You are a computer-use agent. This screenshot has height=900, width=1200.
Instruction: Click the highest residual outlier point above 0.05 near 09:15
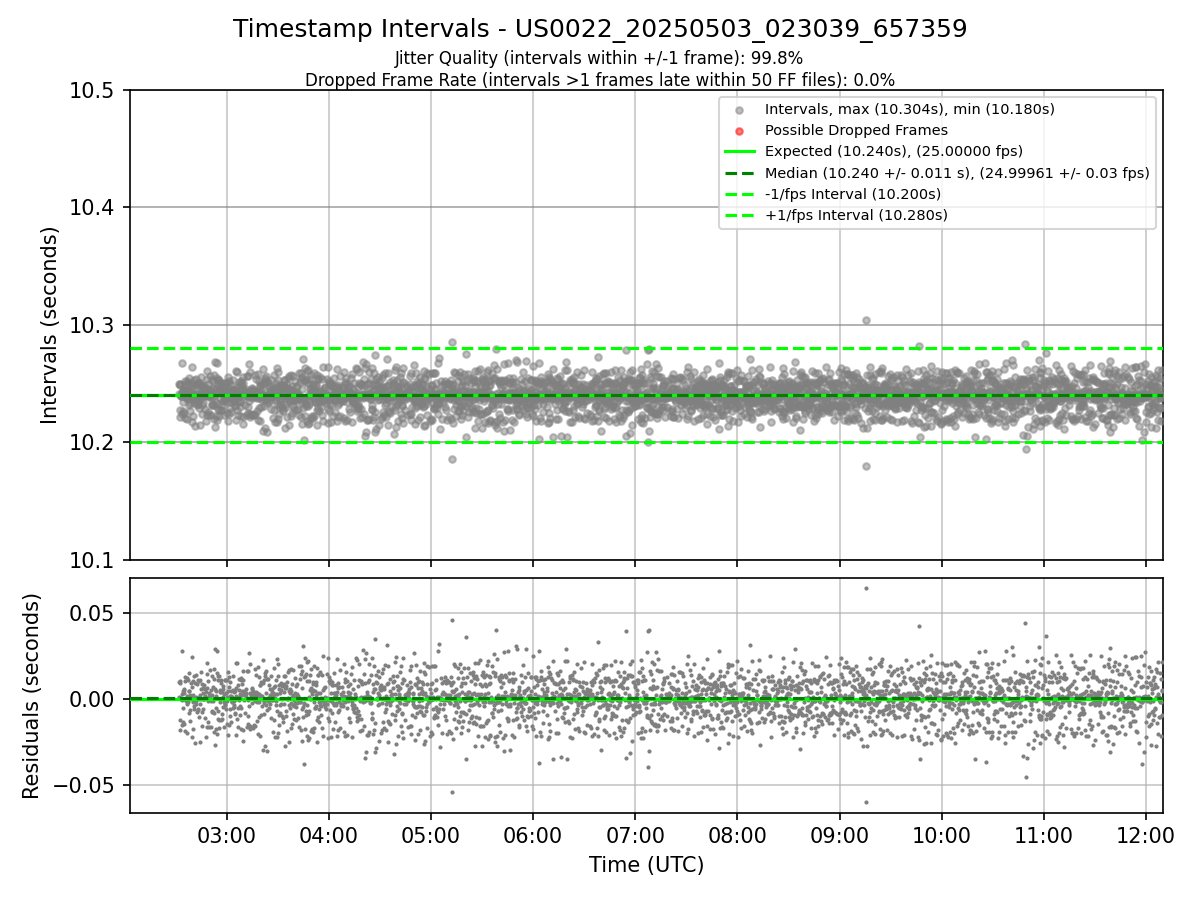[x=866, y=588]
